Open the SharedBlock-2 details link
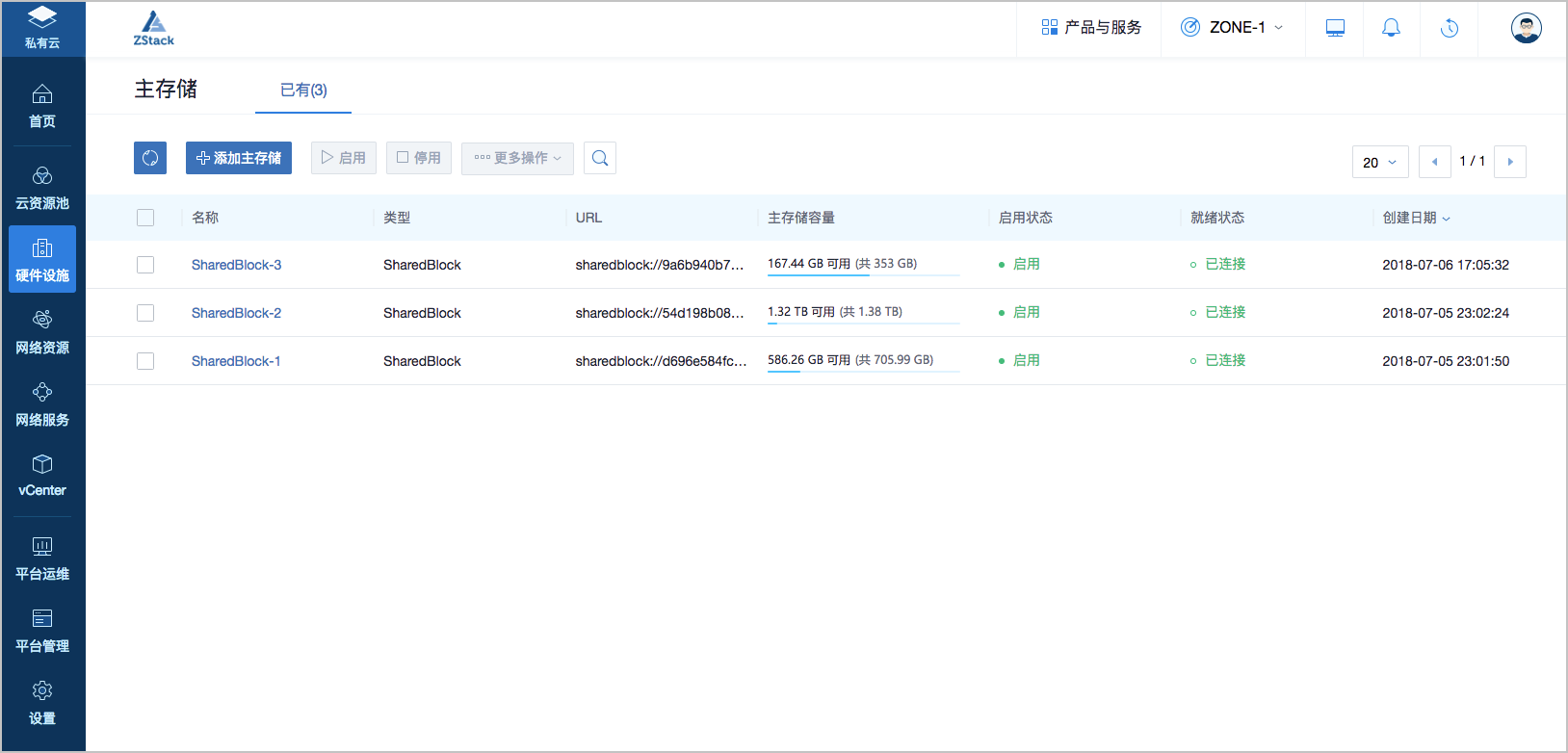The height and width of the screenshot is (753, 1568). click(x=236, y=313)
